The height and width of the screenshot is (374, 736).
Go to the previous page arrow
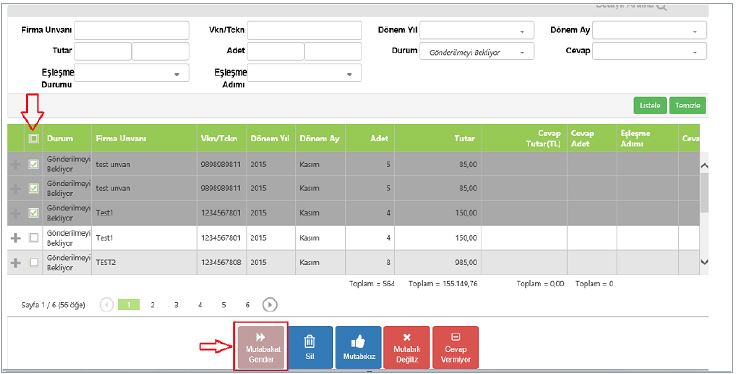click(x=107, y=305)
